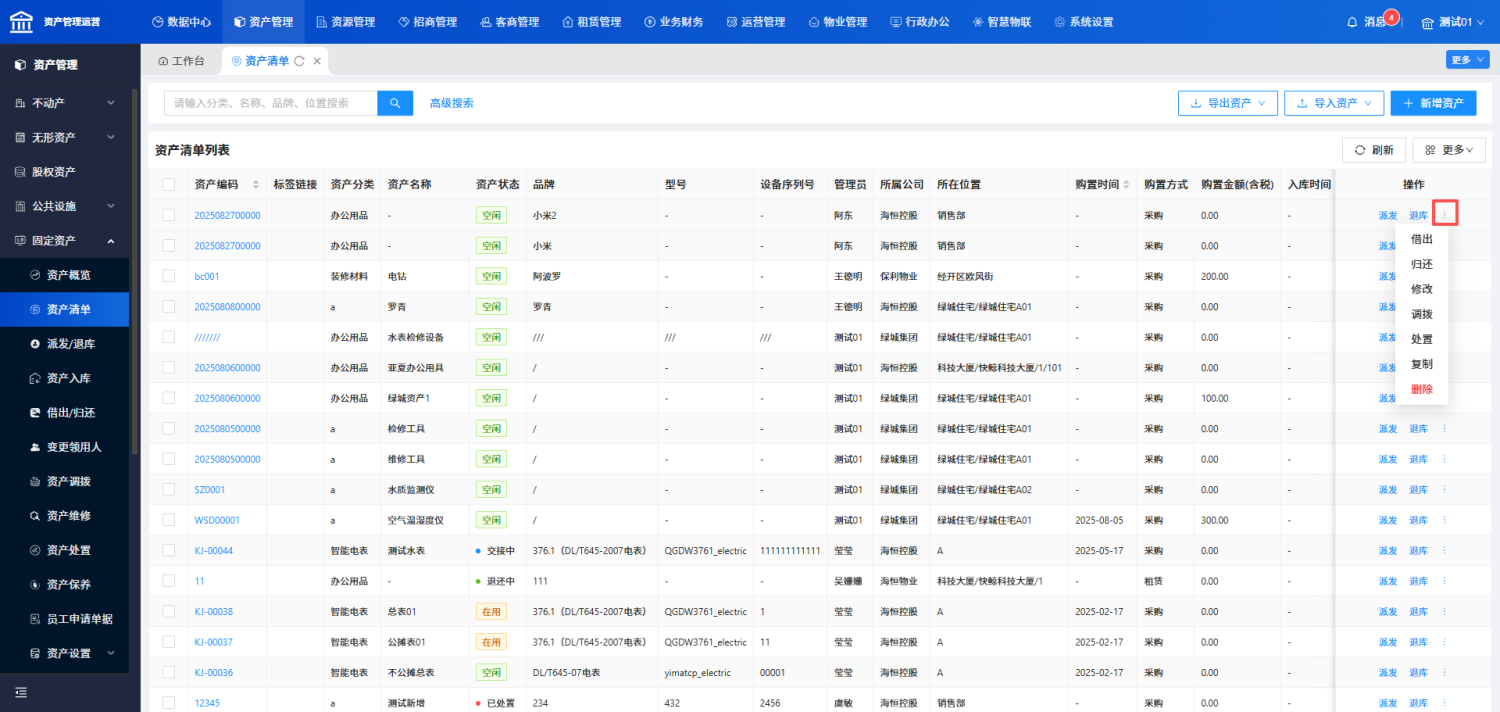Choose 借出 from the action menu
Screen dimensions: 1500x712
click(x=1421, y=239)
